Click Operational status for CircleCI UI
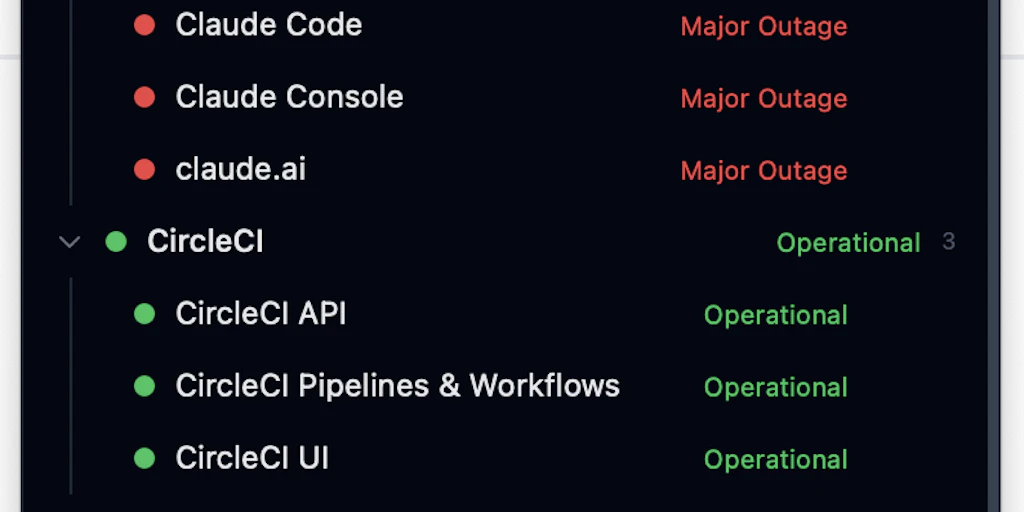This screenshot has height=512, width=1024. (776, 459)
